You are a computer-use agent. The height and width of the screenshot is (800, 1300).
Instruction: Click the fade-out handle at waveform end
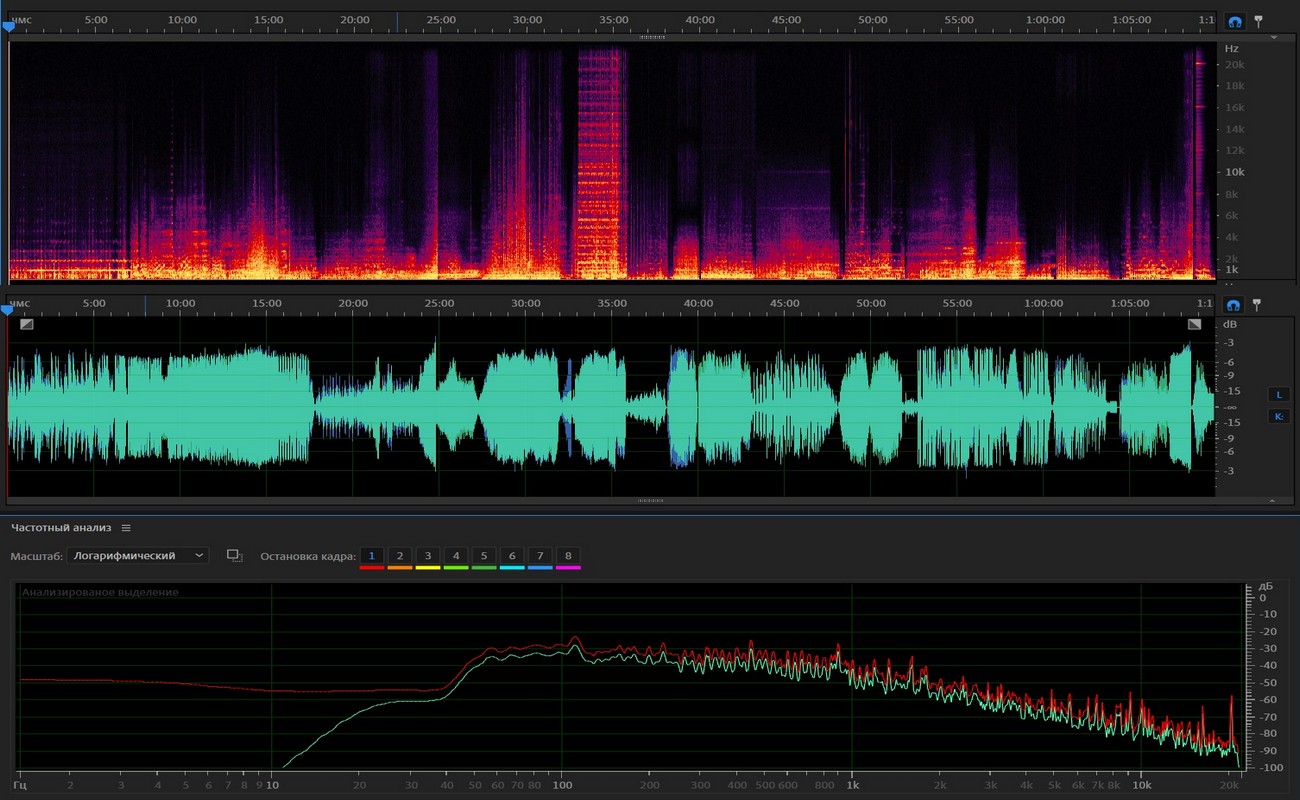[x=1194, y=324]
